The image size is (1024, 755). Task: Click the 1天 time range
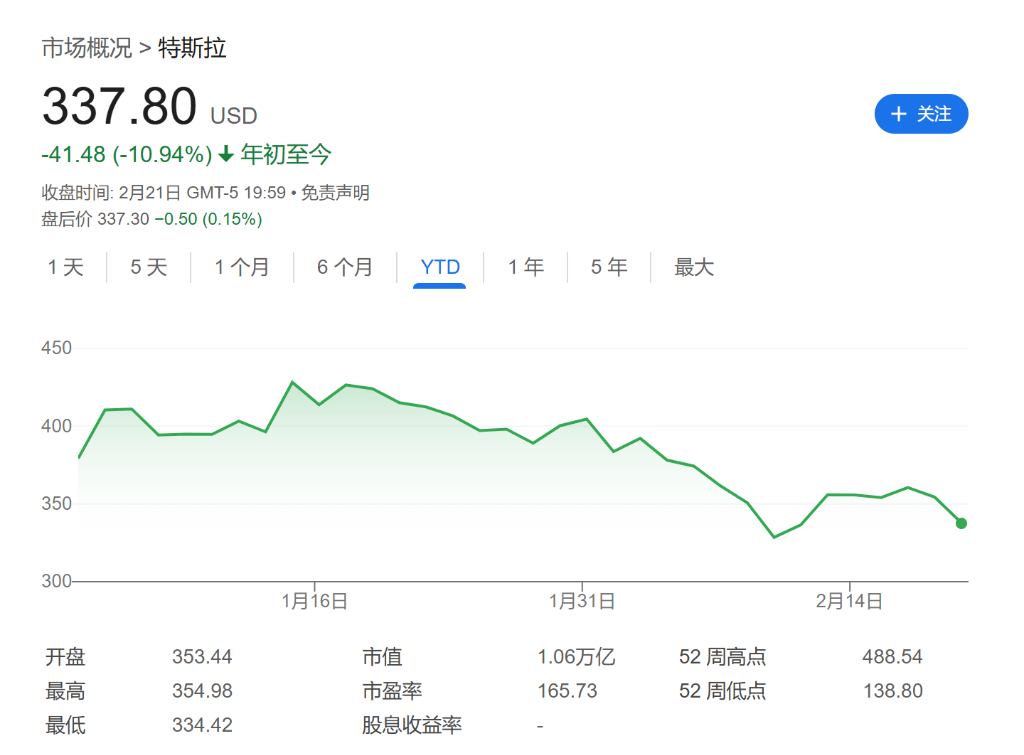point(65,267)
